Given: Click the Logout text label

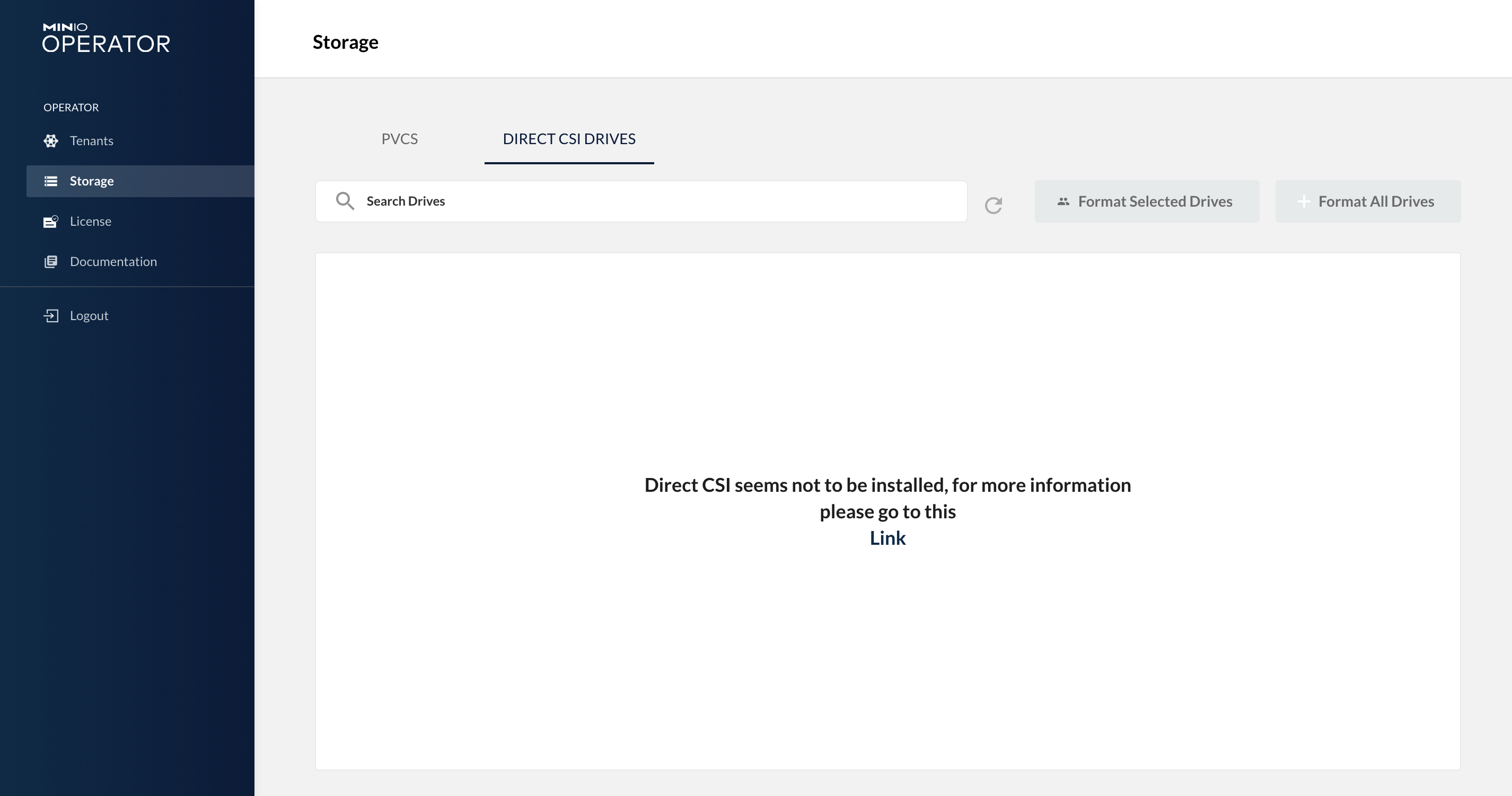Looking at the screenshot, I should pyautogui.click(x=89, y=315).
